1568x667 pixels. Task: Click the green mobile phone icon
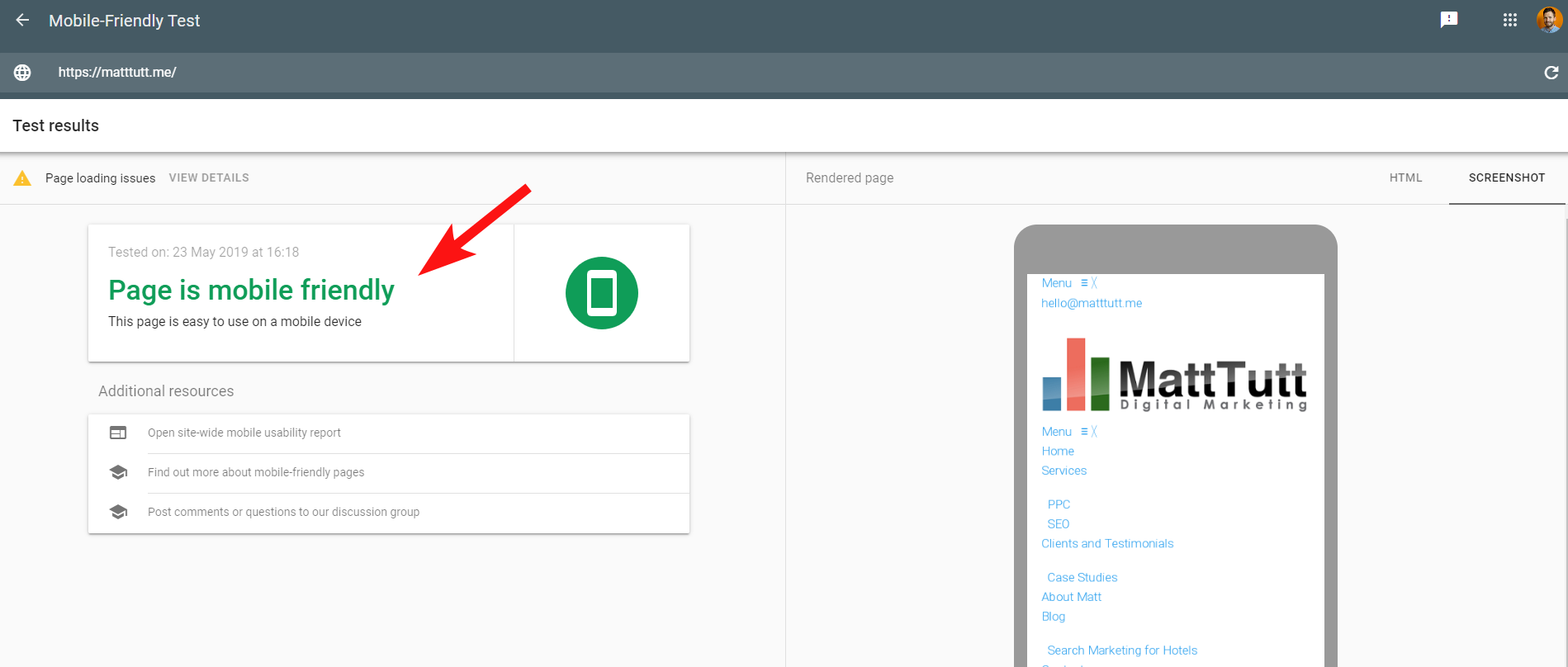(x=601, y=293)
